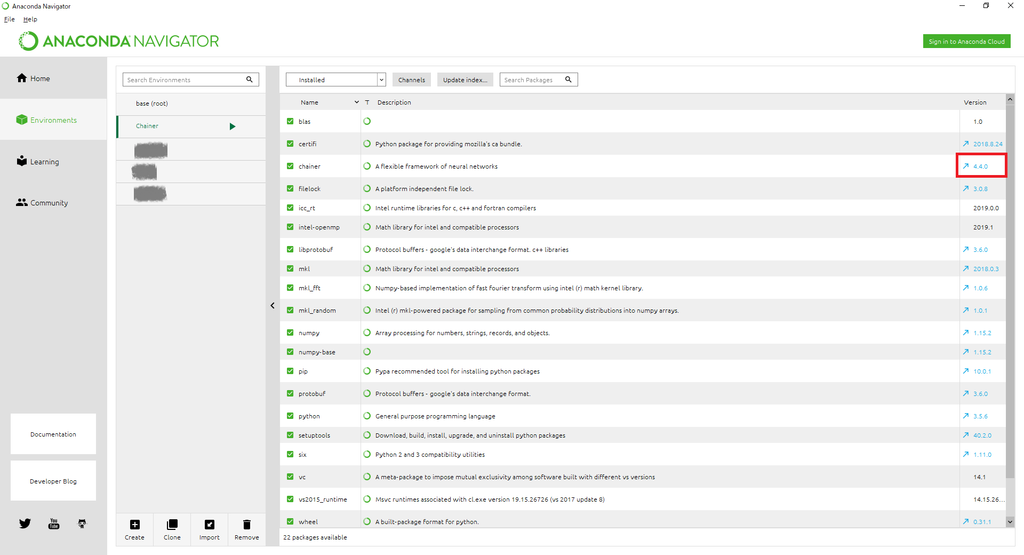
Task: Click the upgrade arrow beside filelock 3.0.8
Action: click(966, 189)
